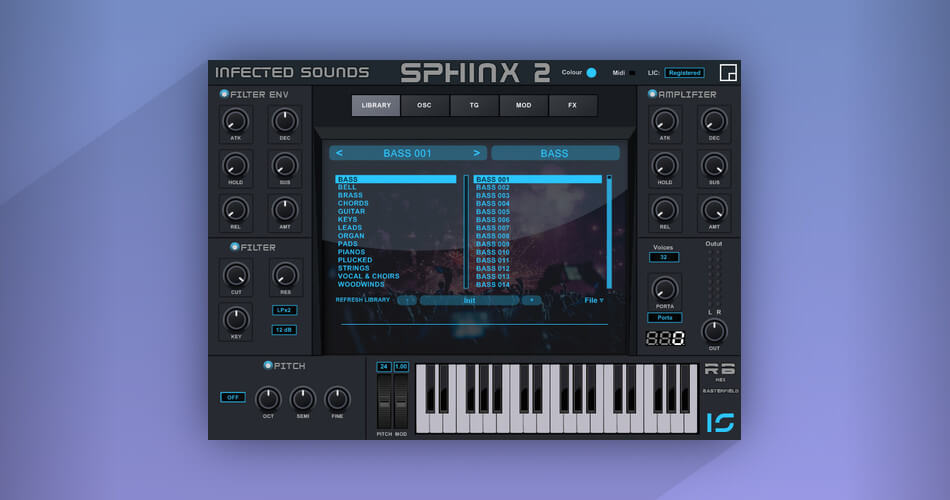Screen dimensions: 950x500
Task: Click the Colour swatch circle
Action: click(x=591, y=73)
